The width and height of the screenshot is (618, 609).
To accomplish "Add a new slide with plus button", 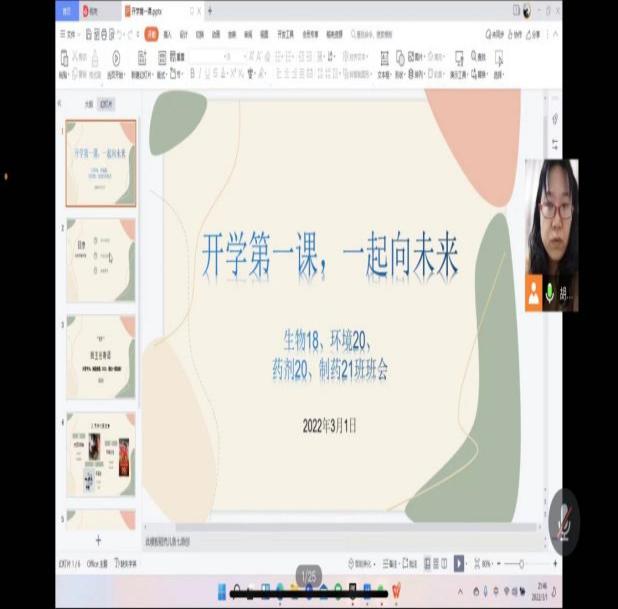I will pos(98,540).
